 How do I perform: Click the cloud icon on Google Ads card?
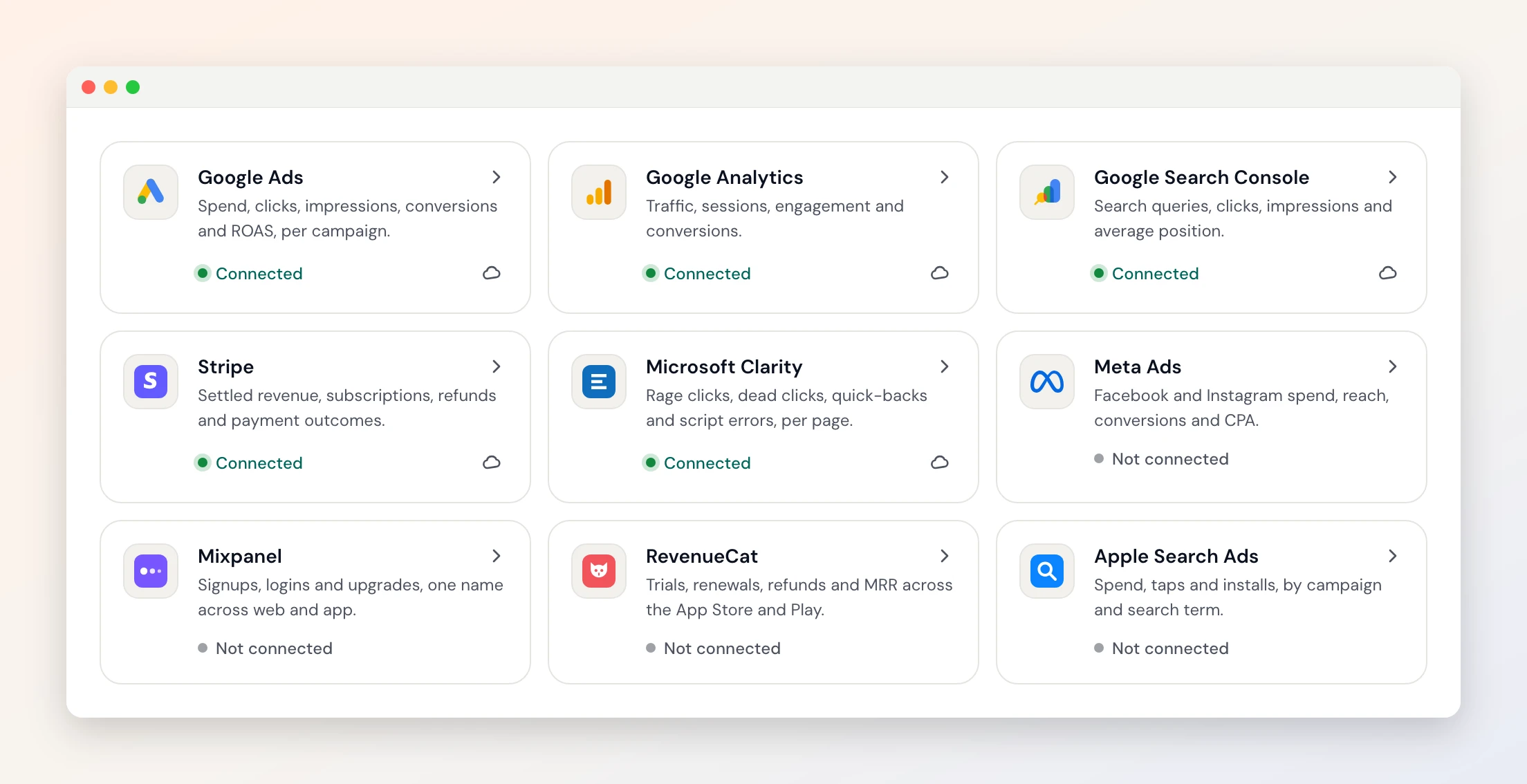pyautogui.click(x=492, y=273)
